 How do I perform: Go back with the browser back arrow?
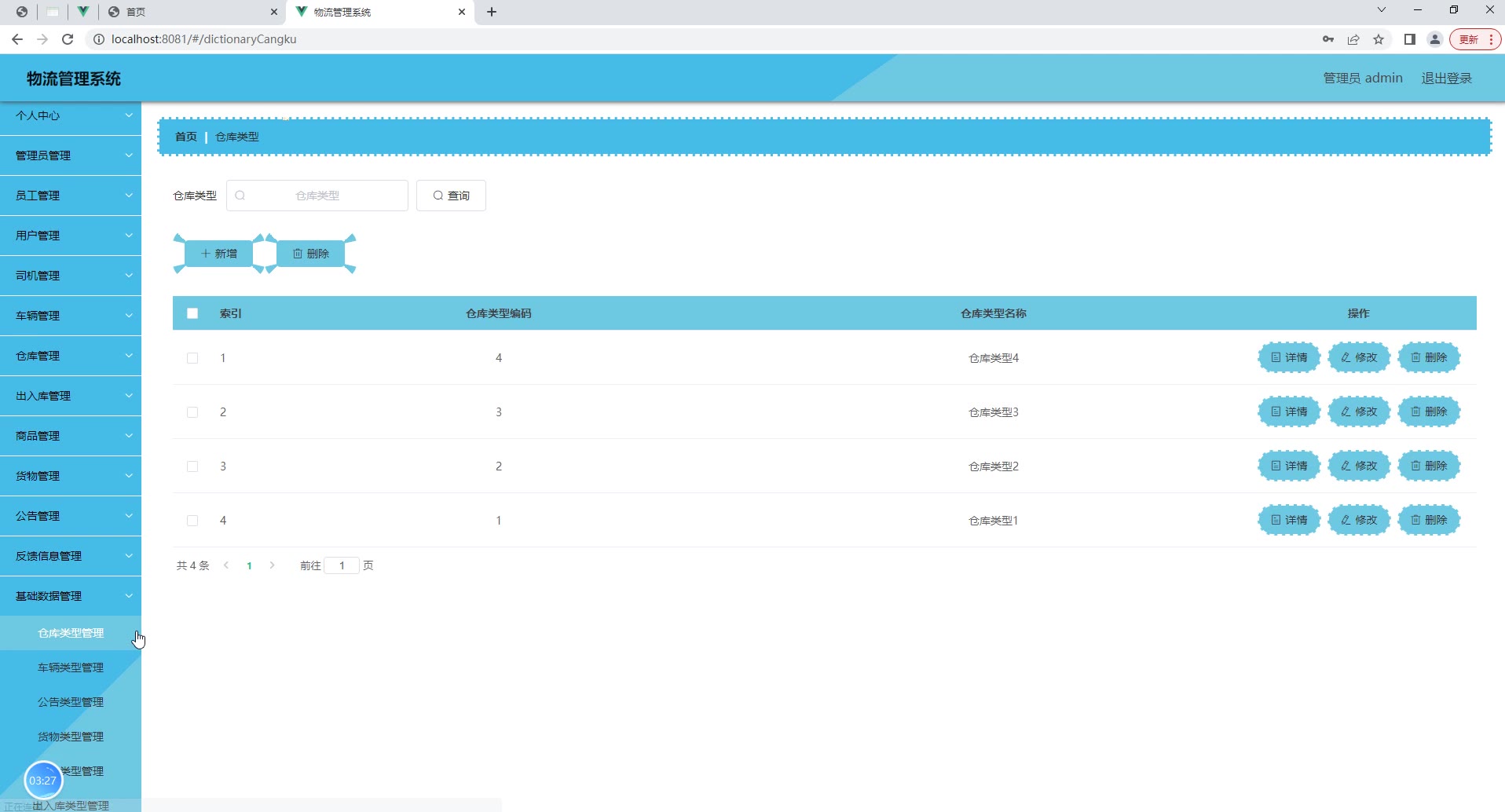coord(17,39)
